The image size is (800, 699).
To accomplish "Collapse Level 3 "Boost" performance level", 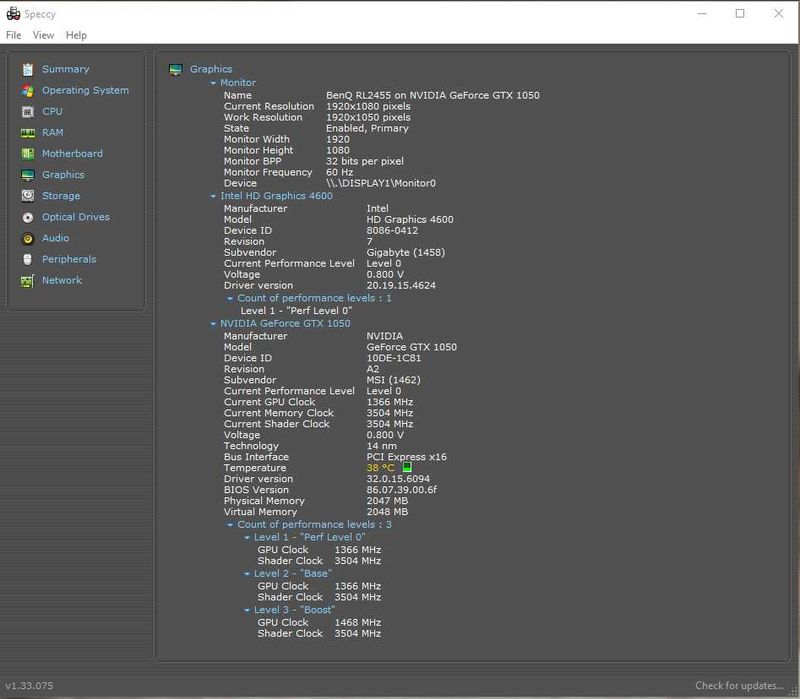I will (x=247, y=610).
